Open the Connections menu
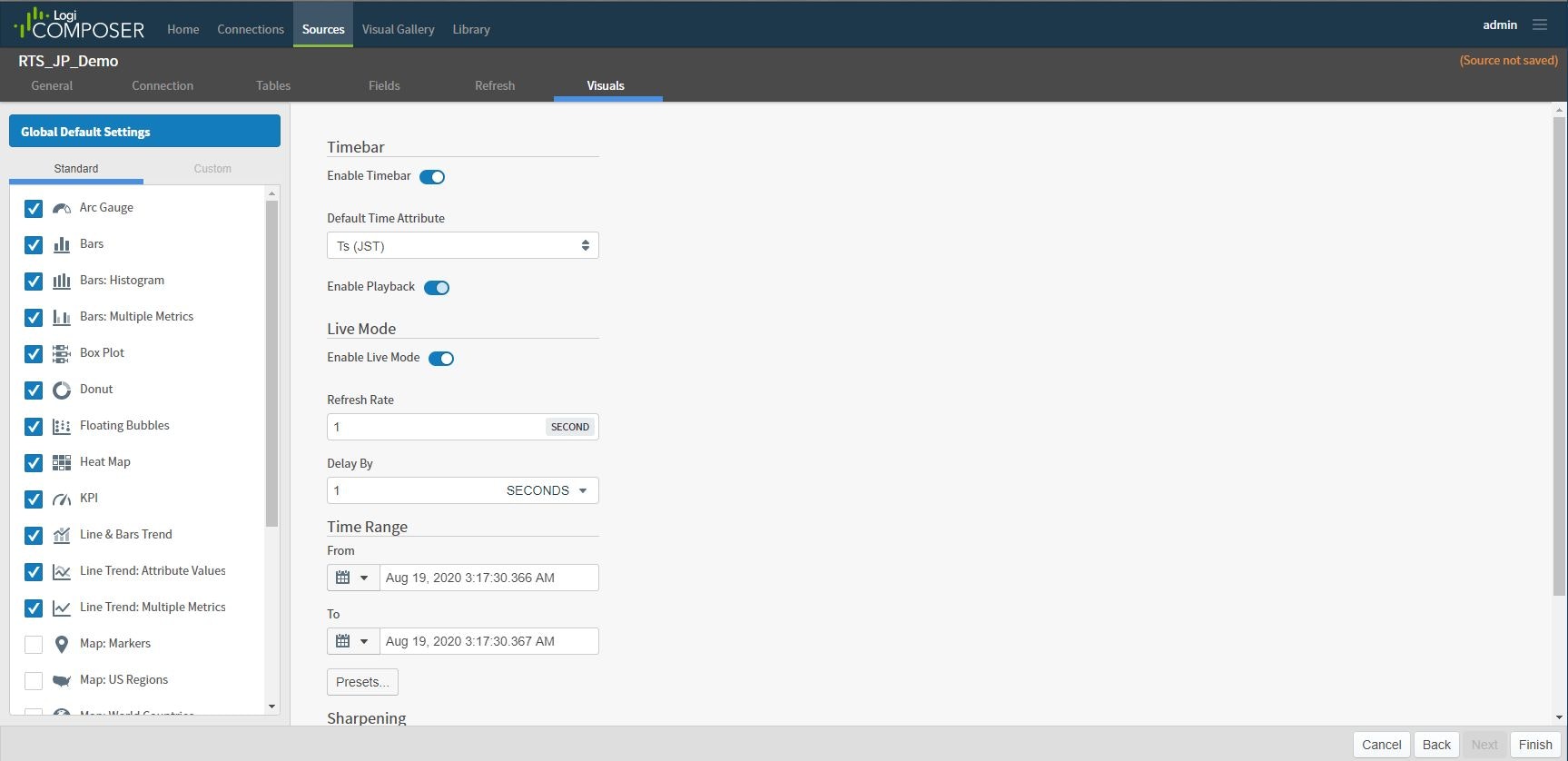The width and height of the screenshot is (1568, 761). click(251, 29)
